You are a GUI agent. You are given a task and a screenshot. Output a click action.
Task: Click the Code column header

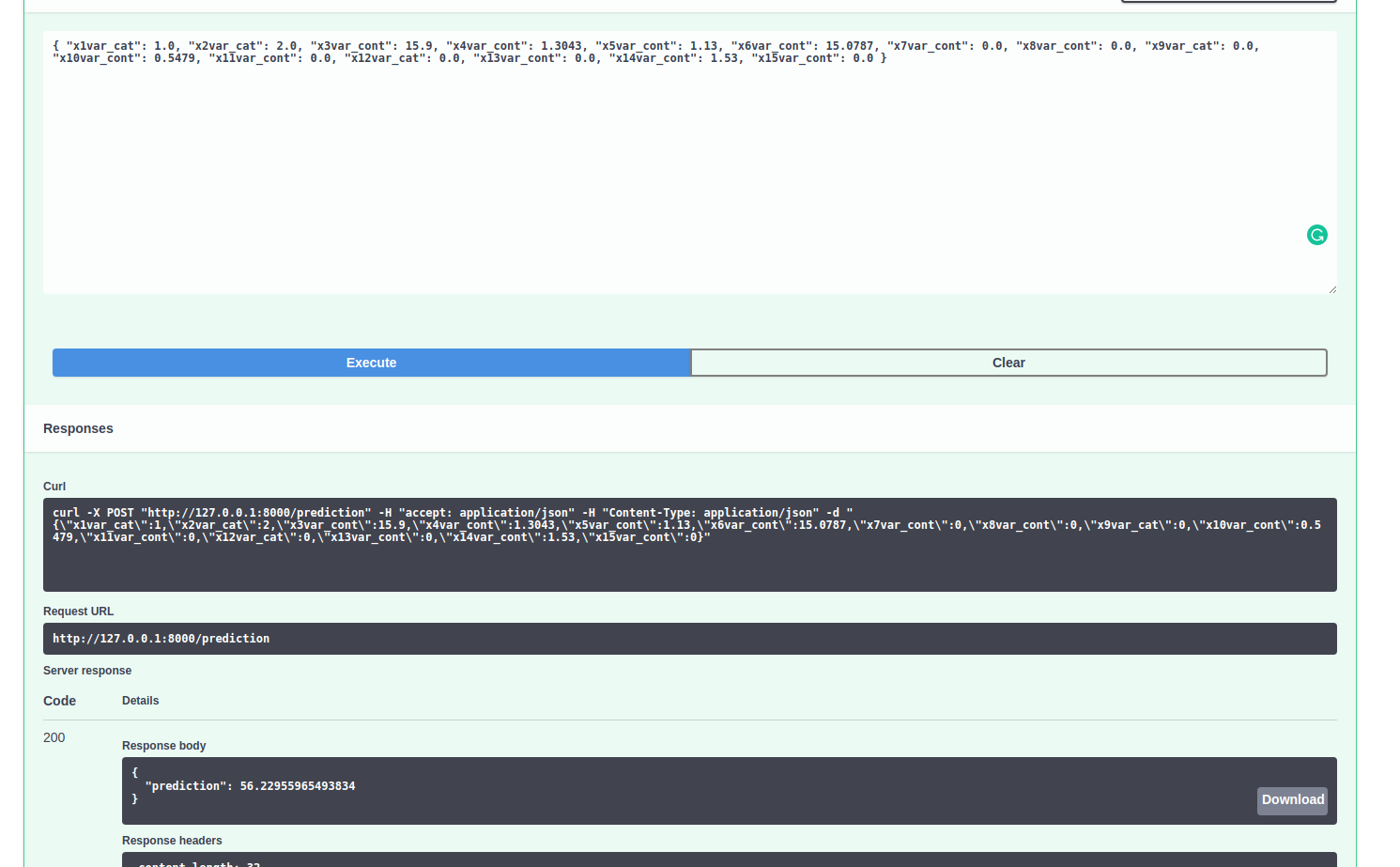(59, 701)
